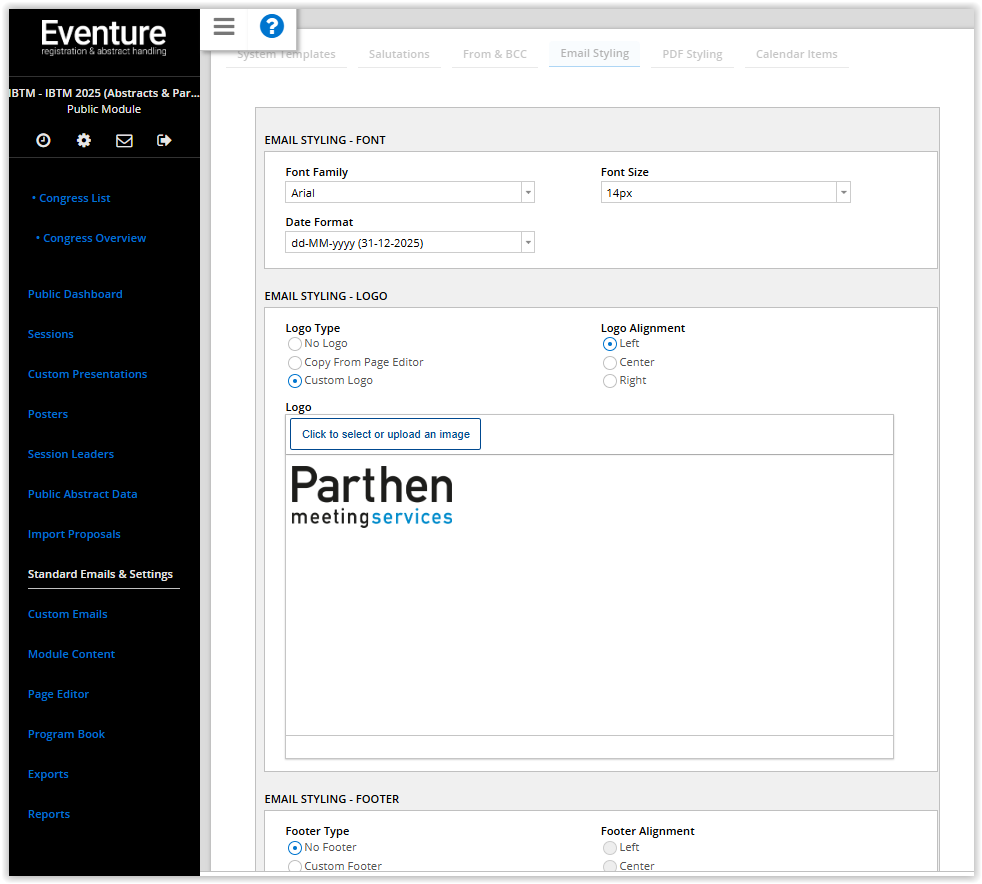Screen dimensions: 982x884
Task: Set logo alignment to Center
Action: tap(609, 362)
